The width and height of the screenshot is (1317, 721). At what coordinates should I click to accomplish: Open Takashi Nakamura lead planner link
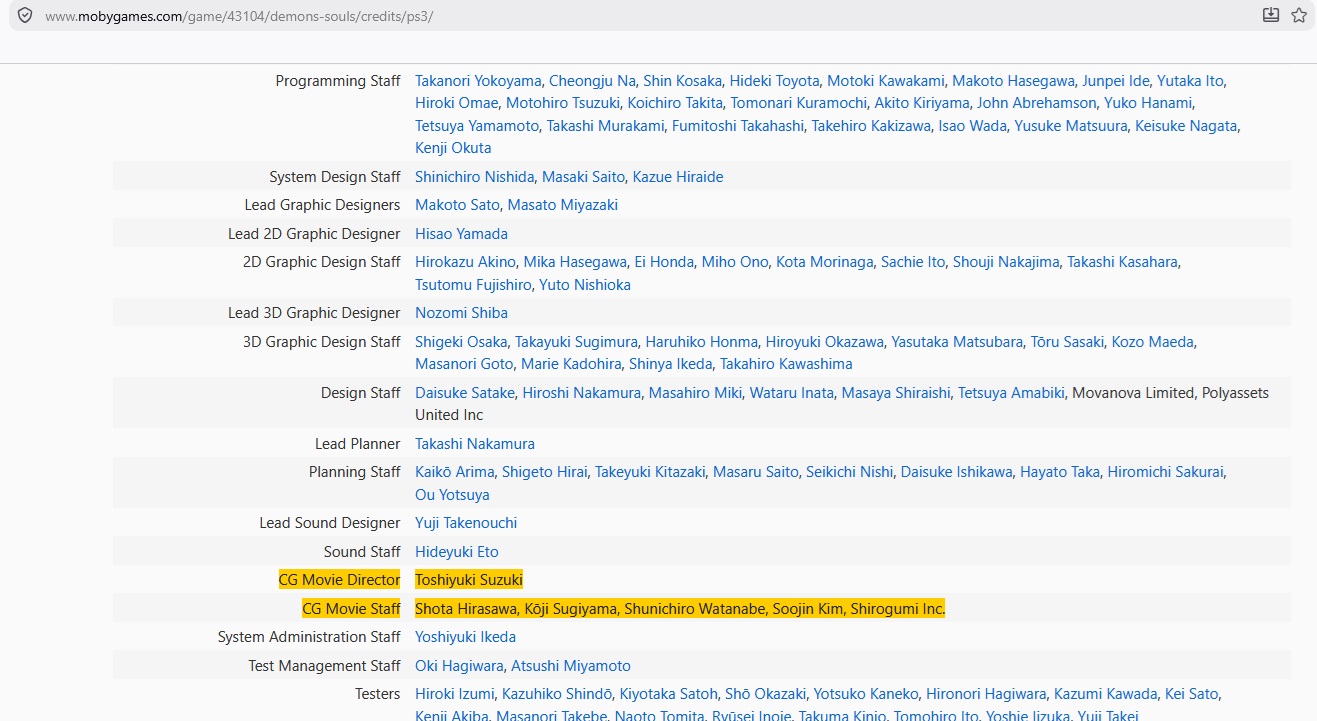click(x=475, y=444)
